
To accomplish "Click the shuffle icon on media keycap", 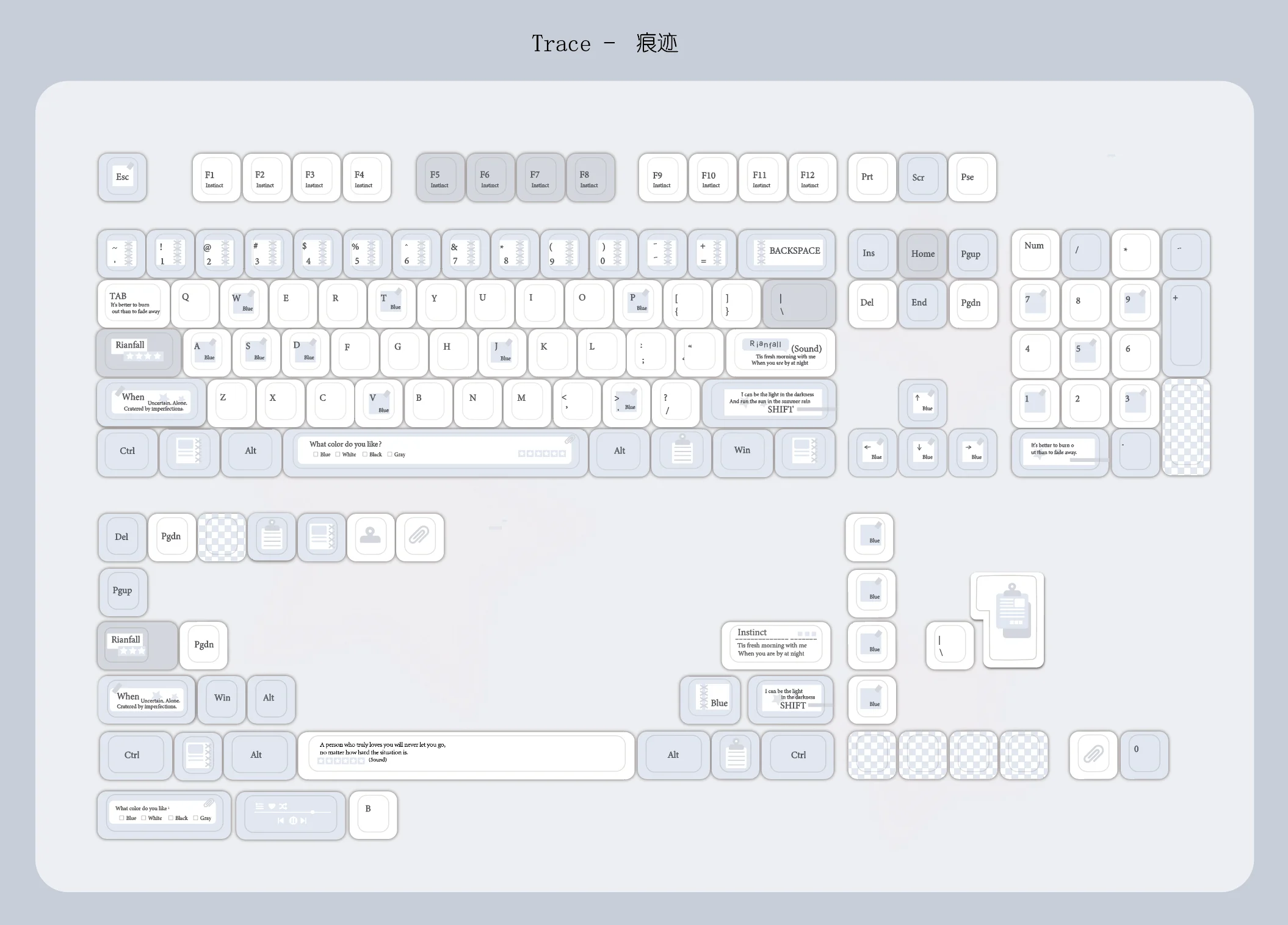I will pyautogui.click(x=283, y=806).
